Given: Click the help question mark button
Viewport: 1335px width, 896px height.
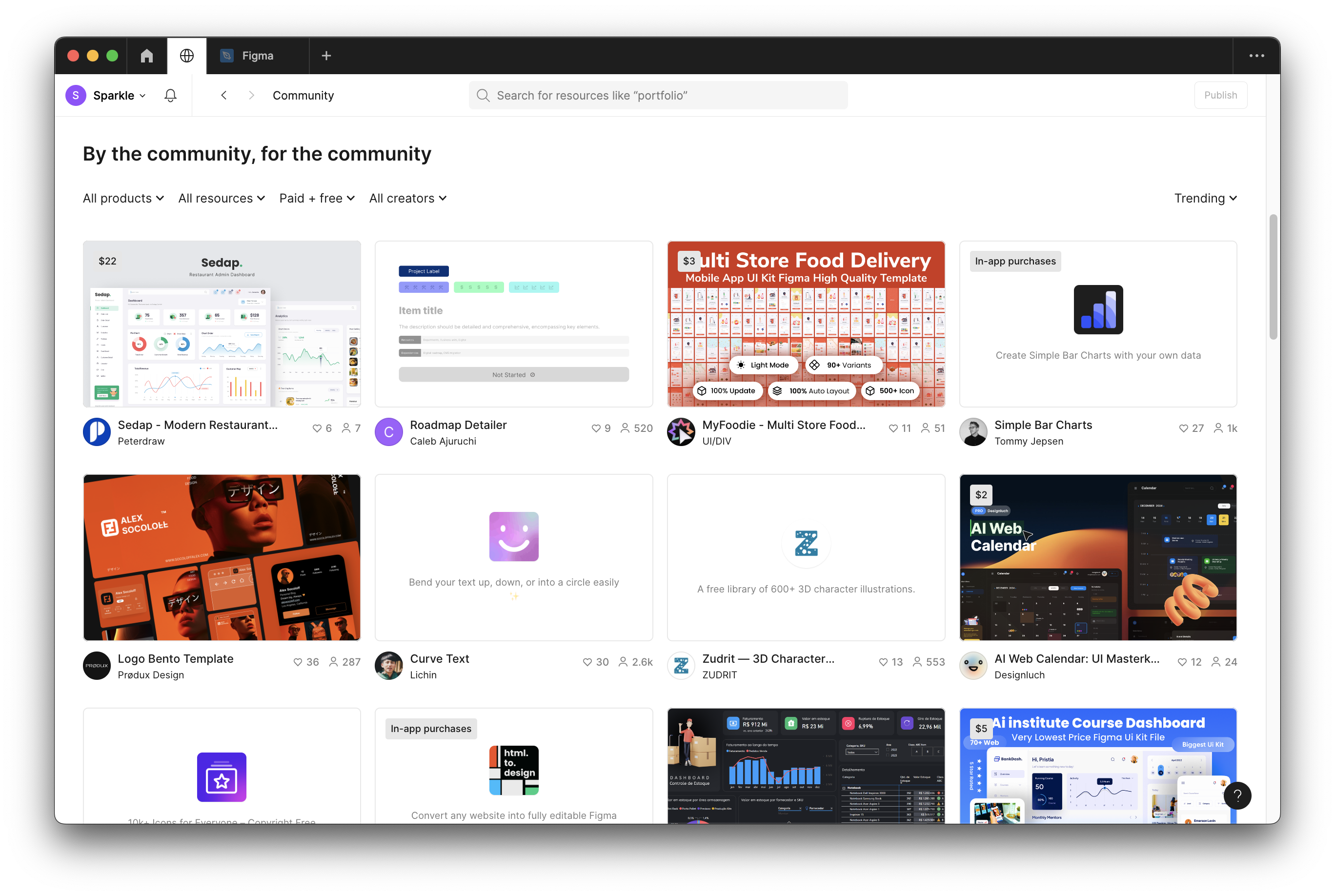Looking at the screenshot, I should point(1237,795).
